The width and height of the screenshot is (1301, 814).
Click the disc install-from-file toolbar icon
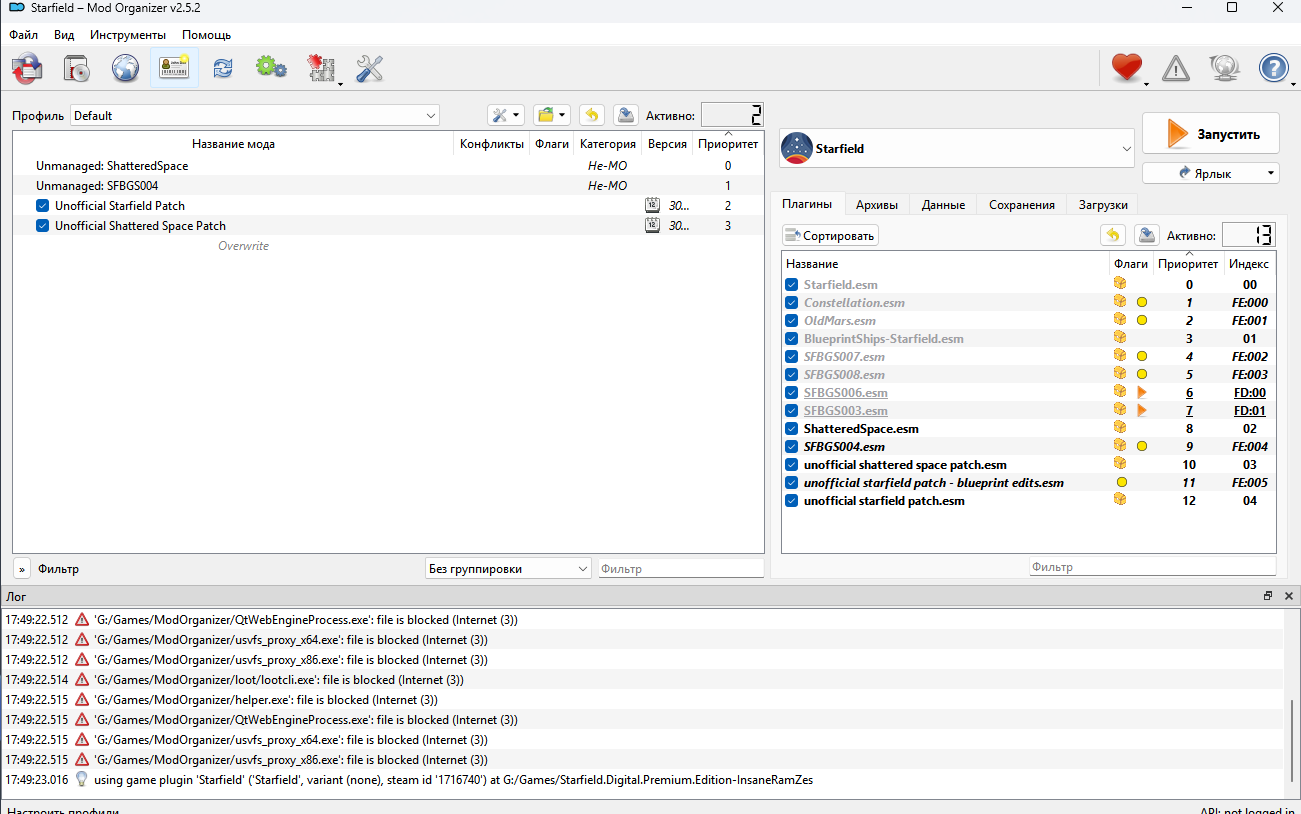(77, 68)
